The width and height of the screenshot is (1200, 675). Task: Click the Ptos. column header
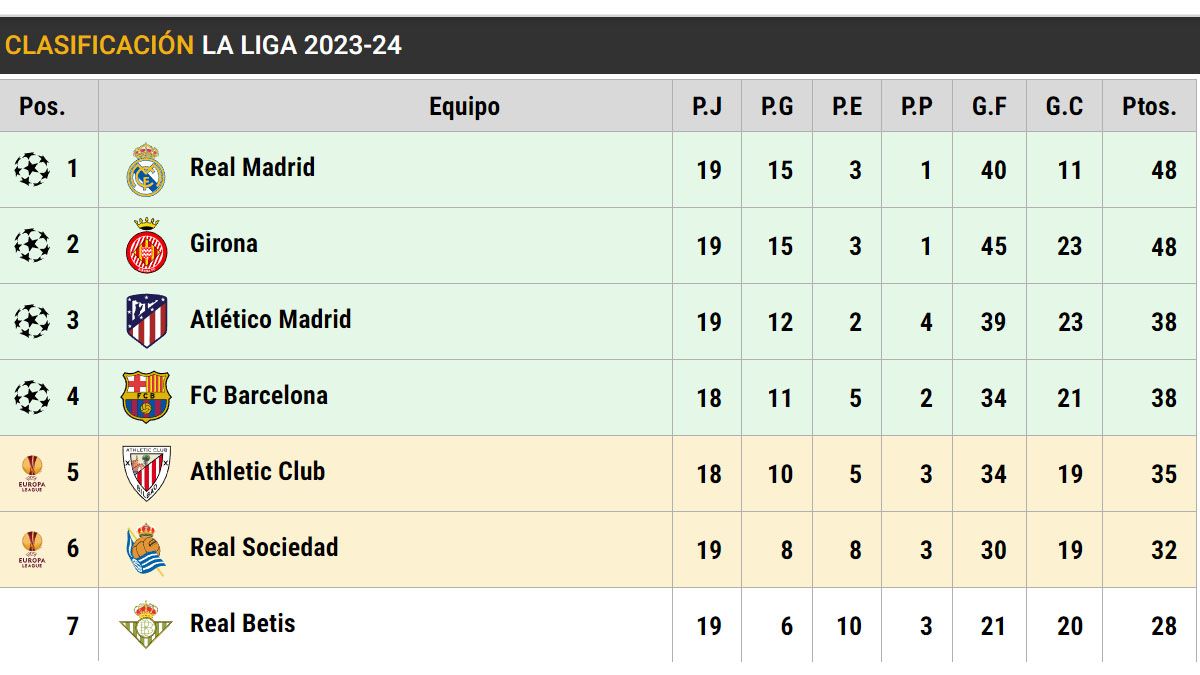(x=1149, y=106)
